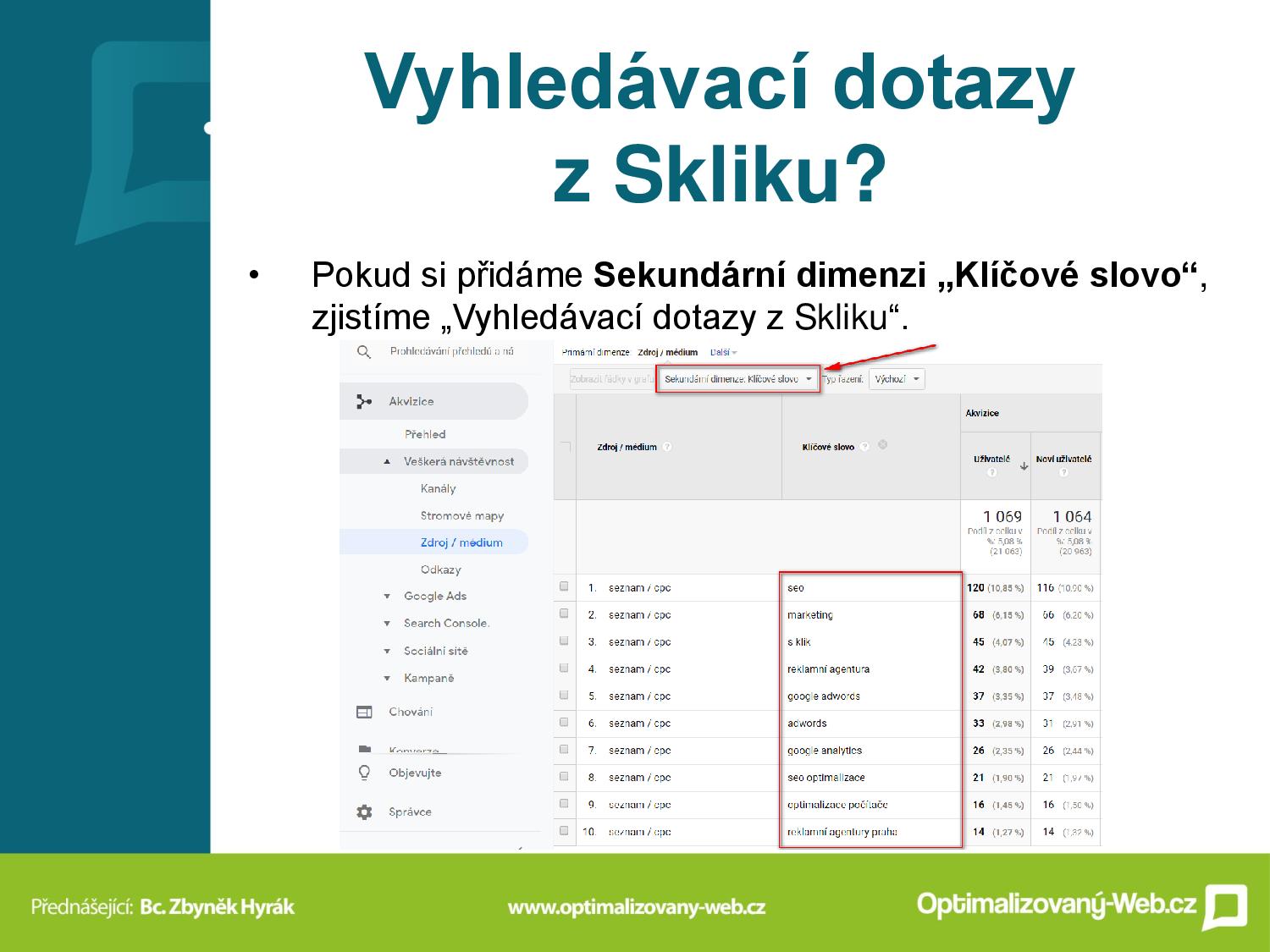
Task: Click seznam / cpc link in row 5
Action: point(639,696)
